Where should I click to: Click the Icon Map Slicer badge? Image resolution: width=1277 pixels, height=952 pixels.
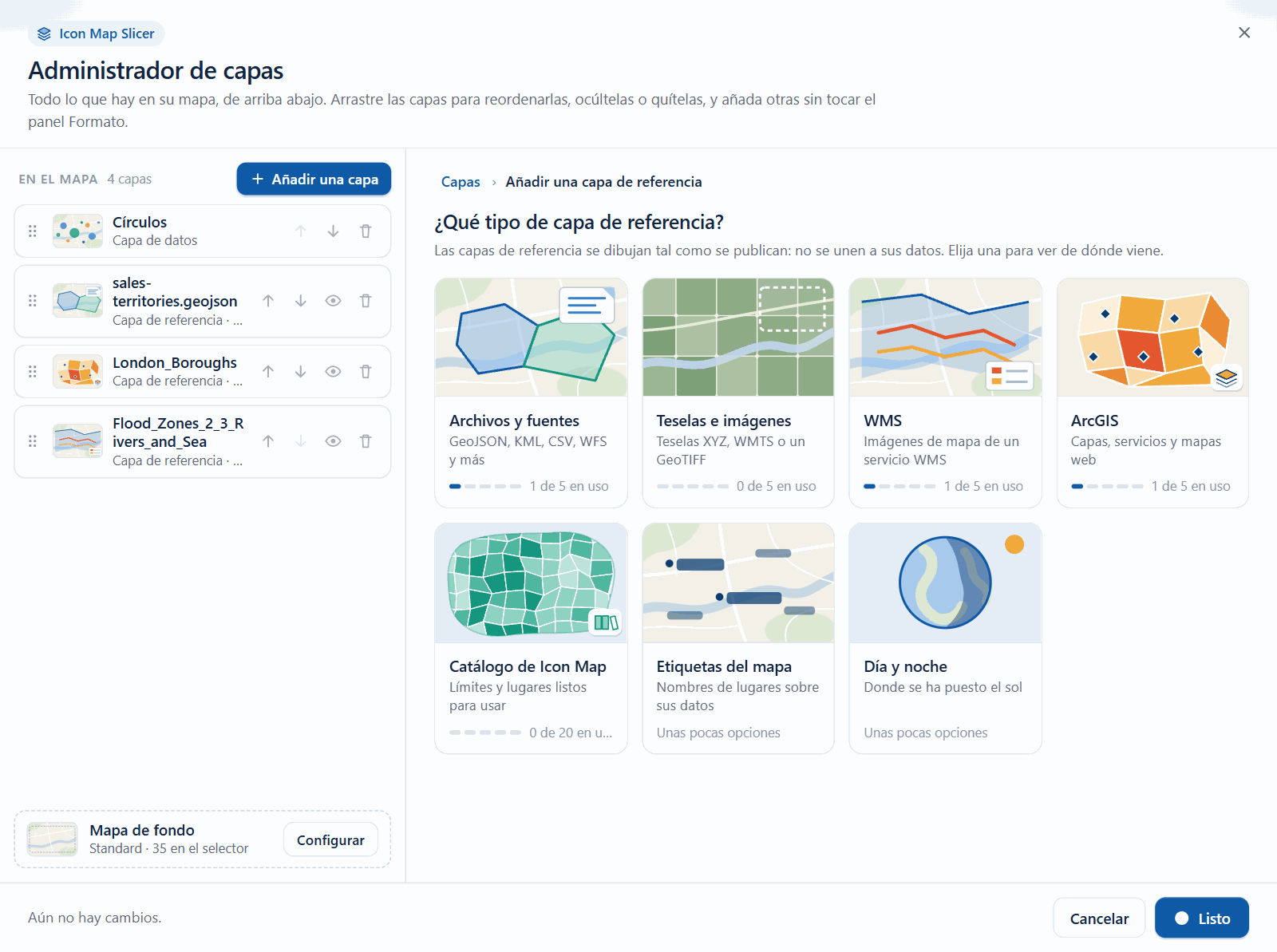pyautogui.click(x=97, y=34)
